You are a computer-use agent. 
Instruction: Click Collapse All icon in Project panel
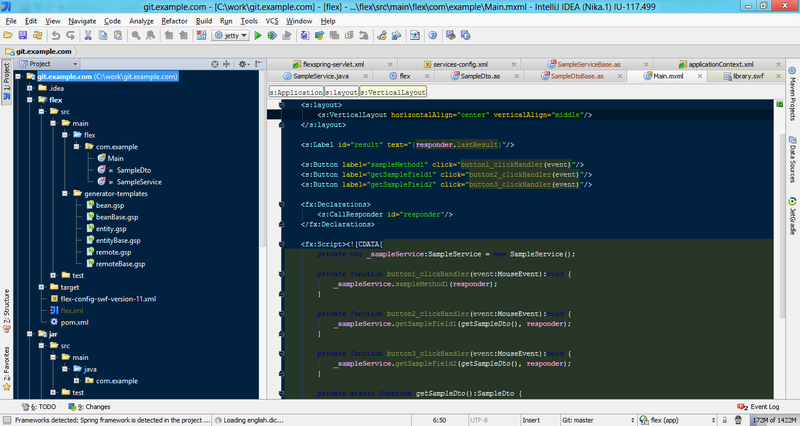point(227,64)
